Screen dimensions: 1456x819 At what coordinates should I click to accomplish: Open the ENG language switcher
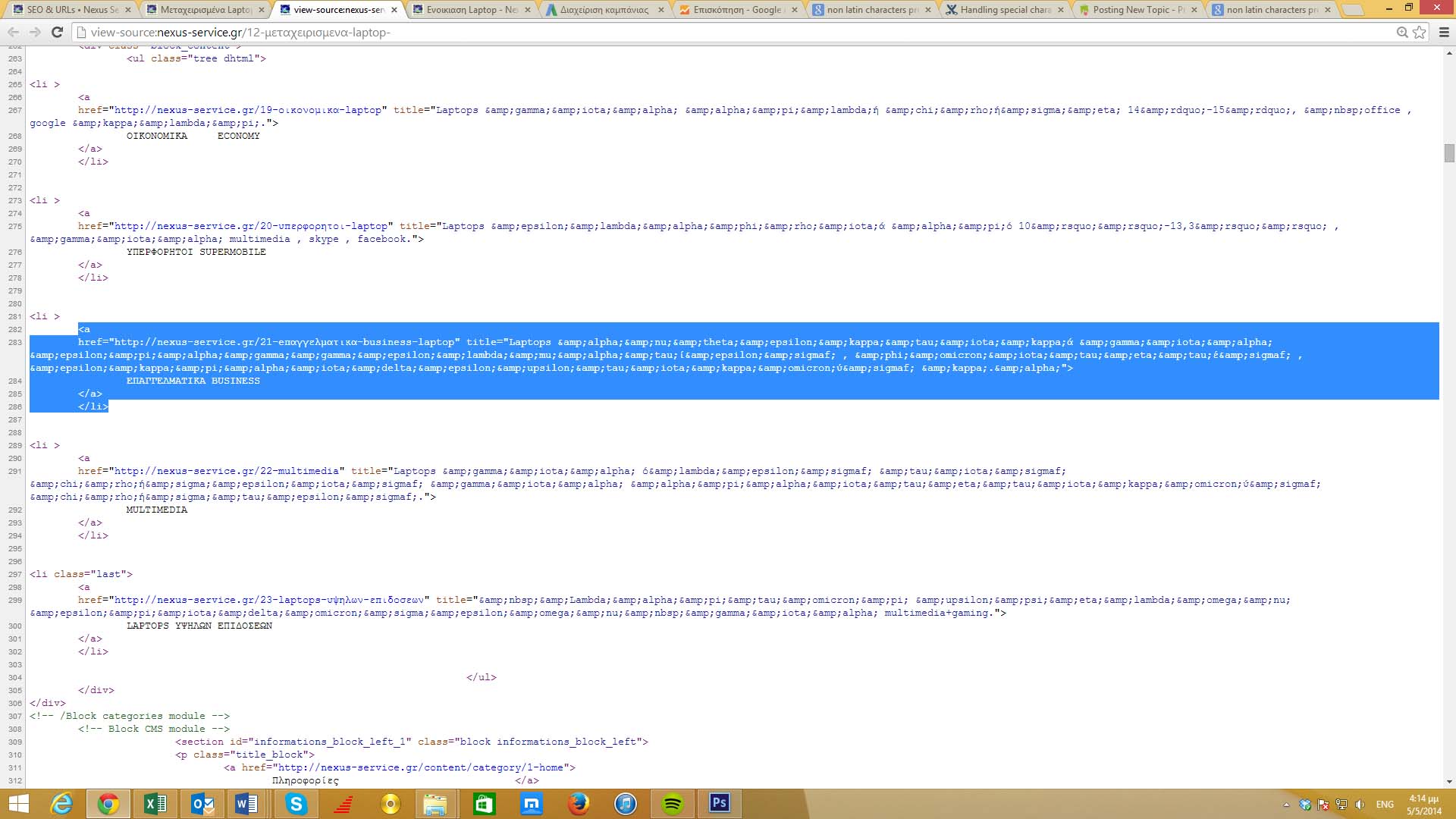click(x=1385, y=805)
